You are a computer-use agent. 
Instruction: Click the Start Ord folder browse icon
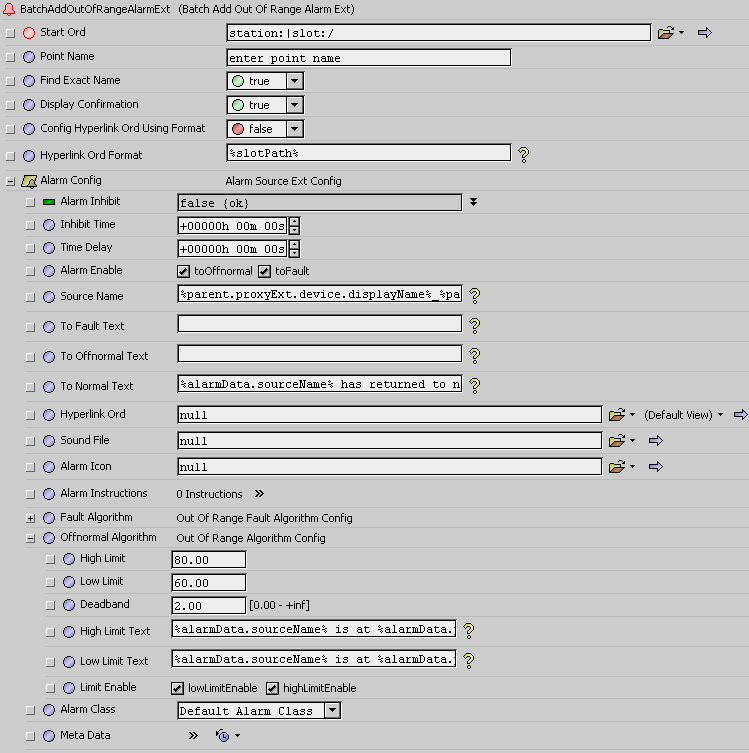coord(666,33)
